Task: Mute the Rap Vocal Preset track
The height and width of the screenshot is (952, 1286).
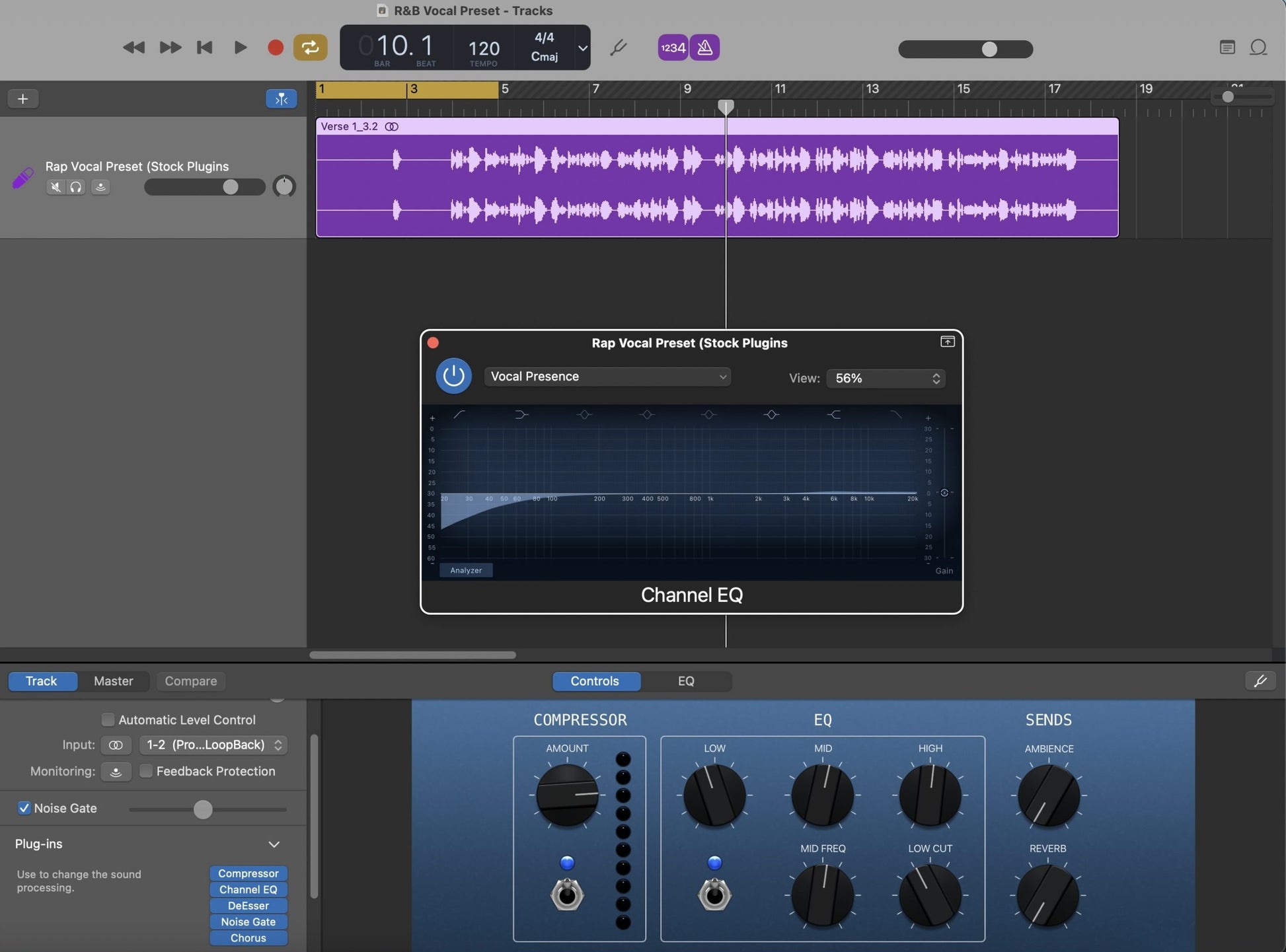Action: [56, 187]
